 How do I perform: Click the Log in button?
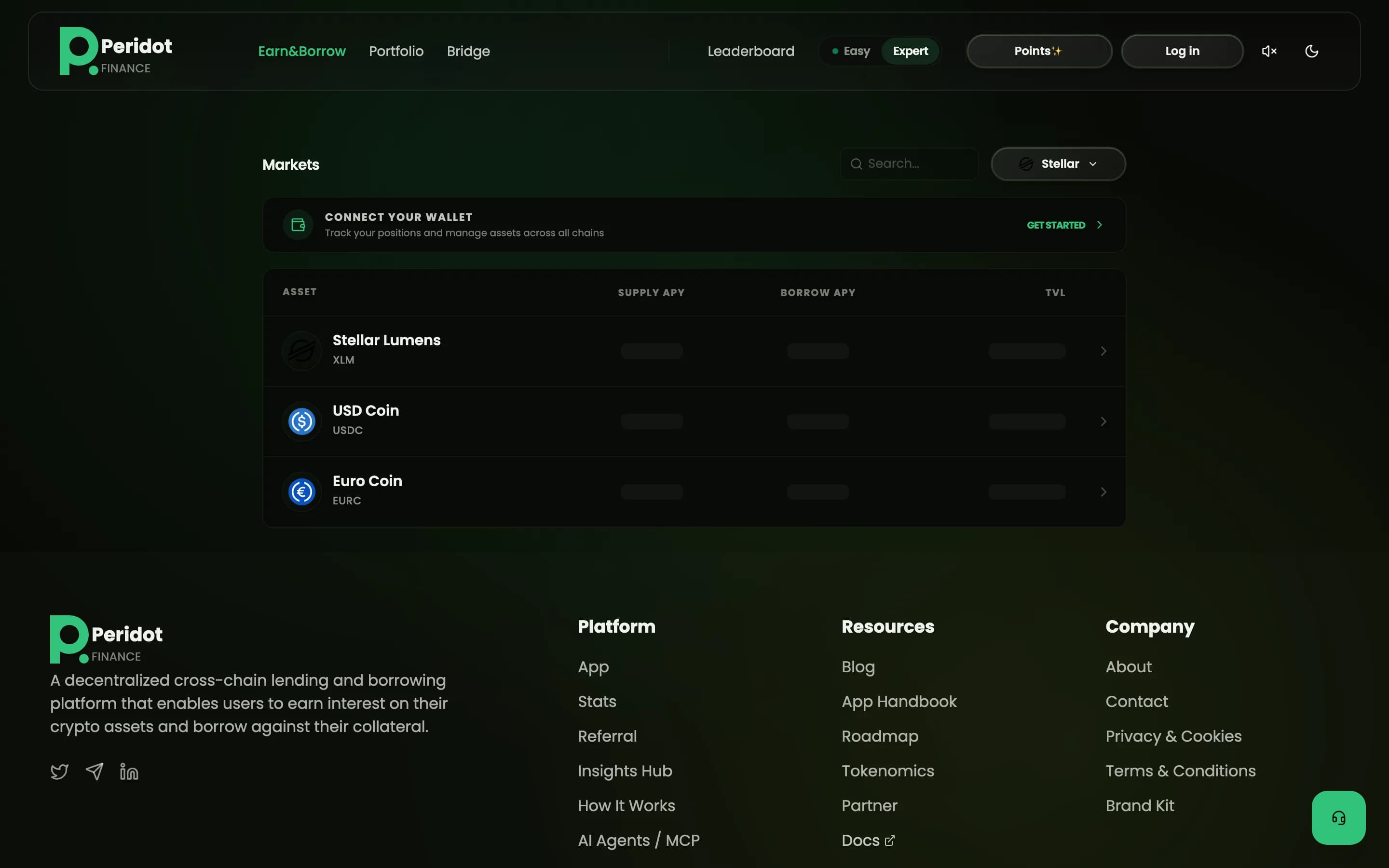pyautogui.click(x=1182, y=51)
